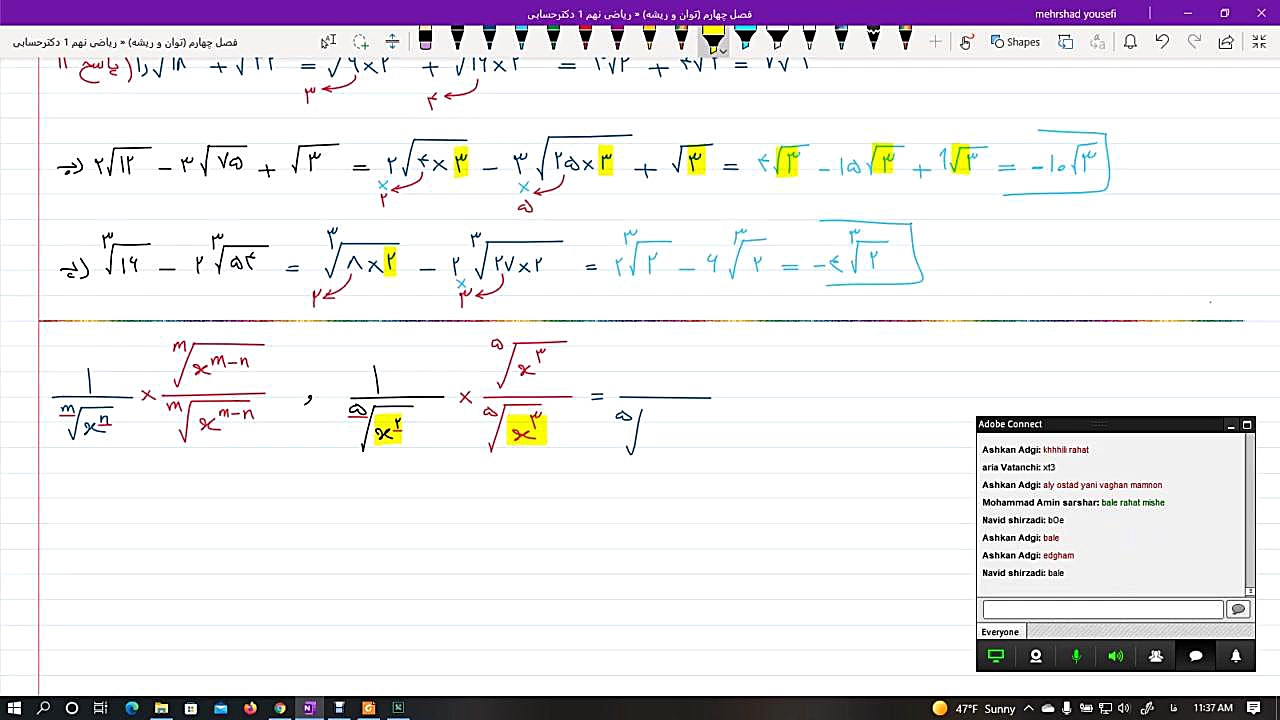Click message 'aly ostad yani vaghan mamnon'
1280x720 pixels.
point(1102,485)
